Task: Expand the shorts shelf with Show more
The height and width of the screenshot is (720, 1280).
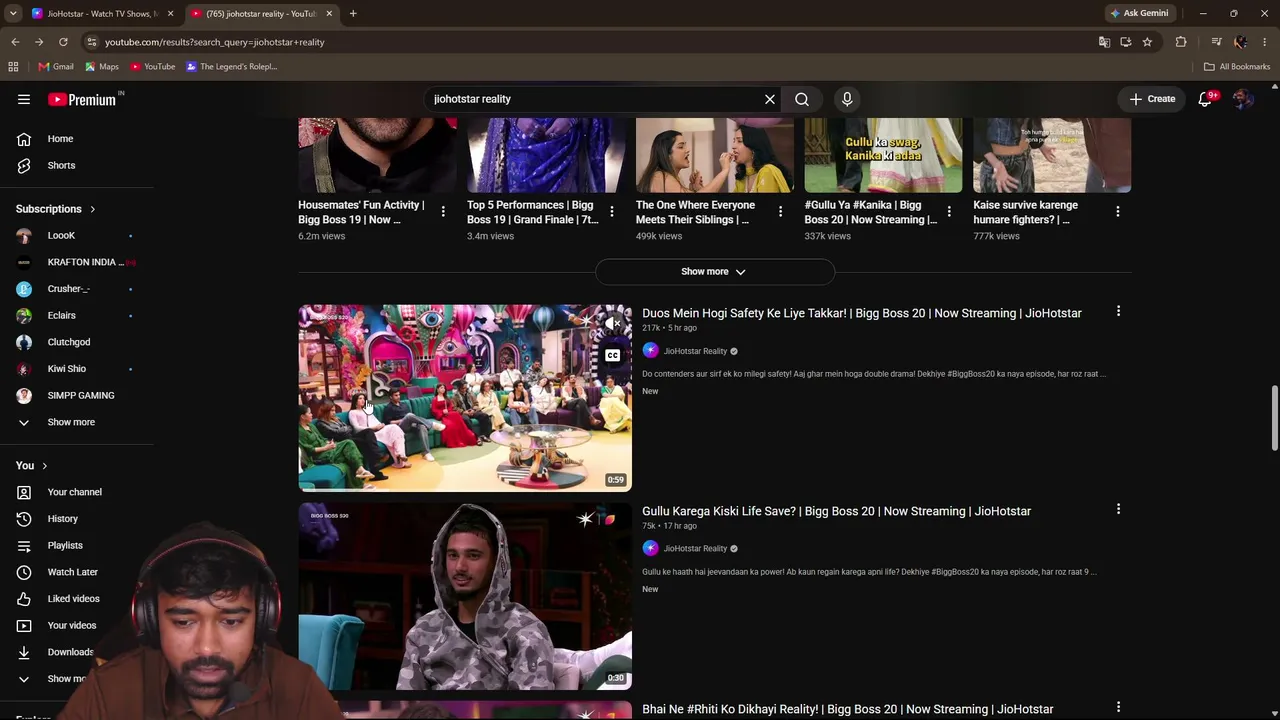Action: coord(715,272)
